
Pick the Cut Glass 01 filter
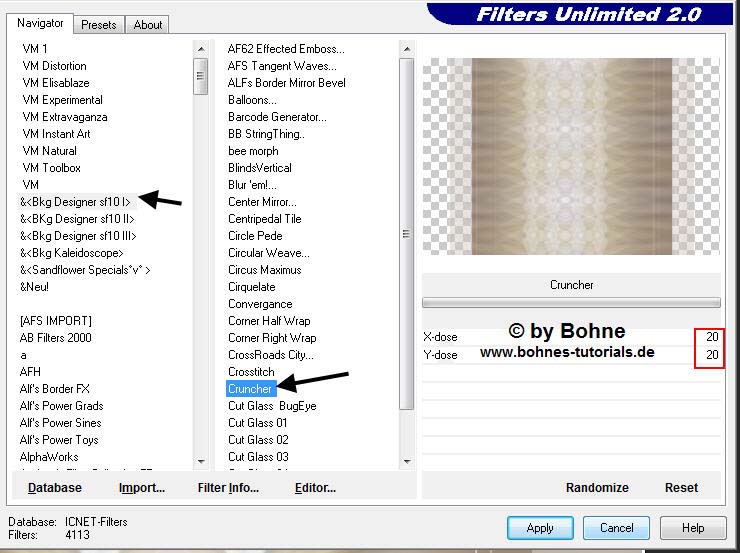click(258, 423)
